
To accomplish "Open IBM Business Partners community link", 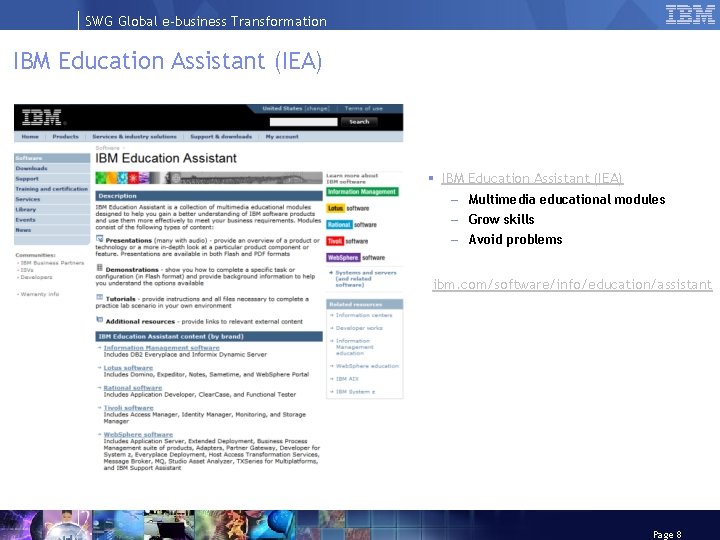I will pyautogui.click(x=52, y=263).
